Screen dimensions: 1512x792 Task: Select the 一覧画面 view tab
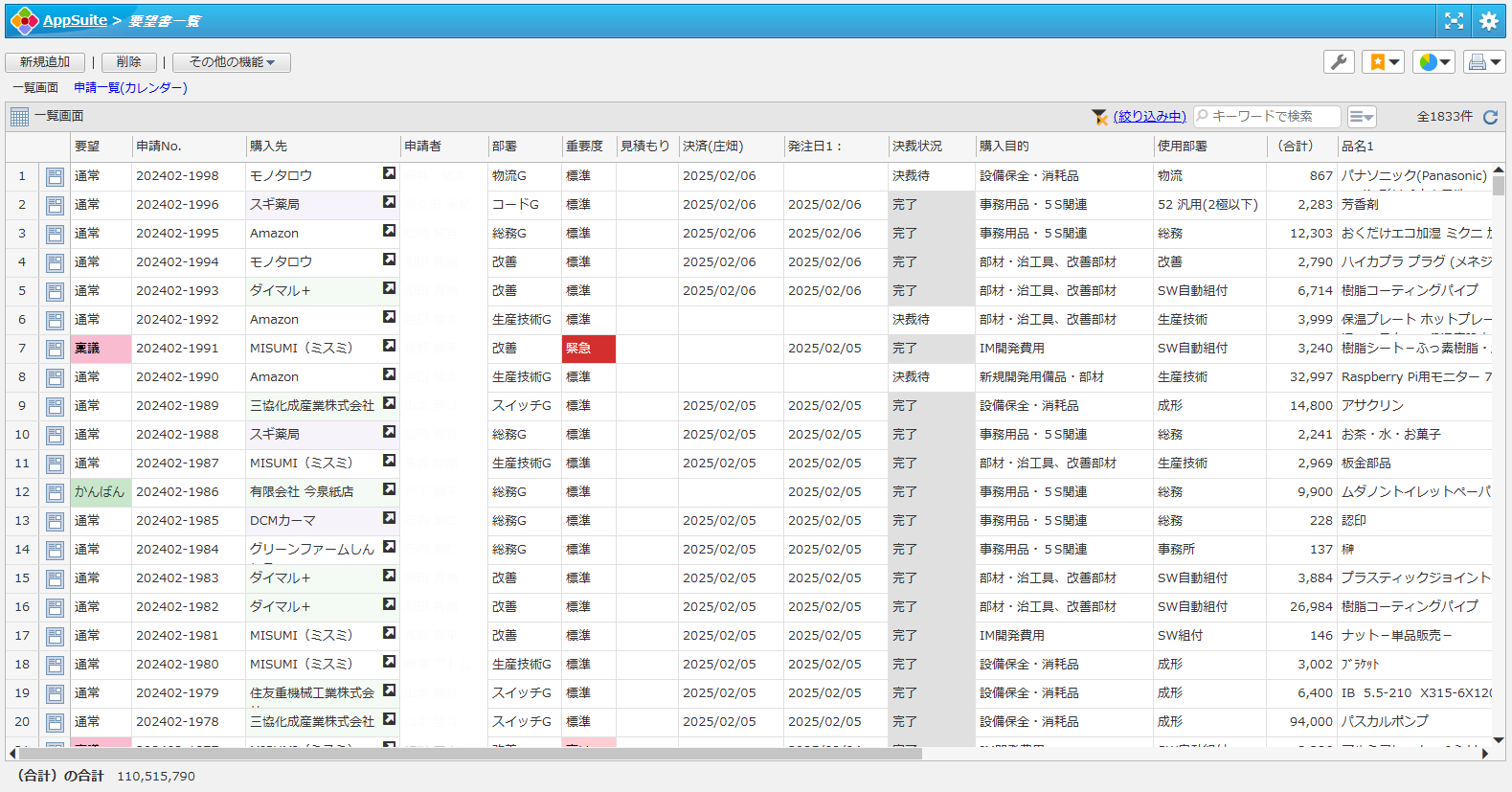[35, 87]
